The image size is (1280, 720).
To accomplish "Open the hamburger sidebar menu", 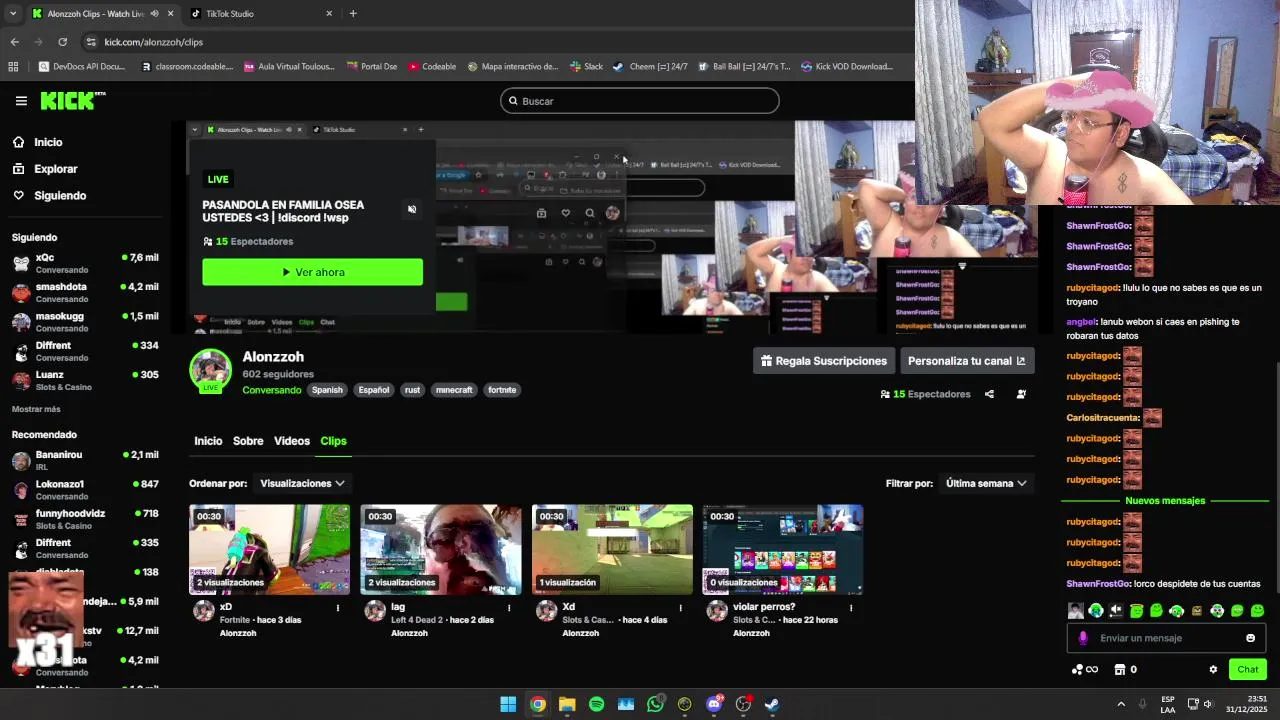I will point(21,101).
